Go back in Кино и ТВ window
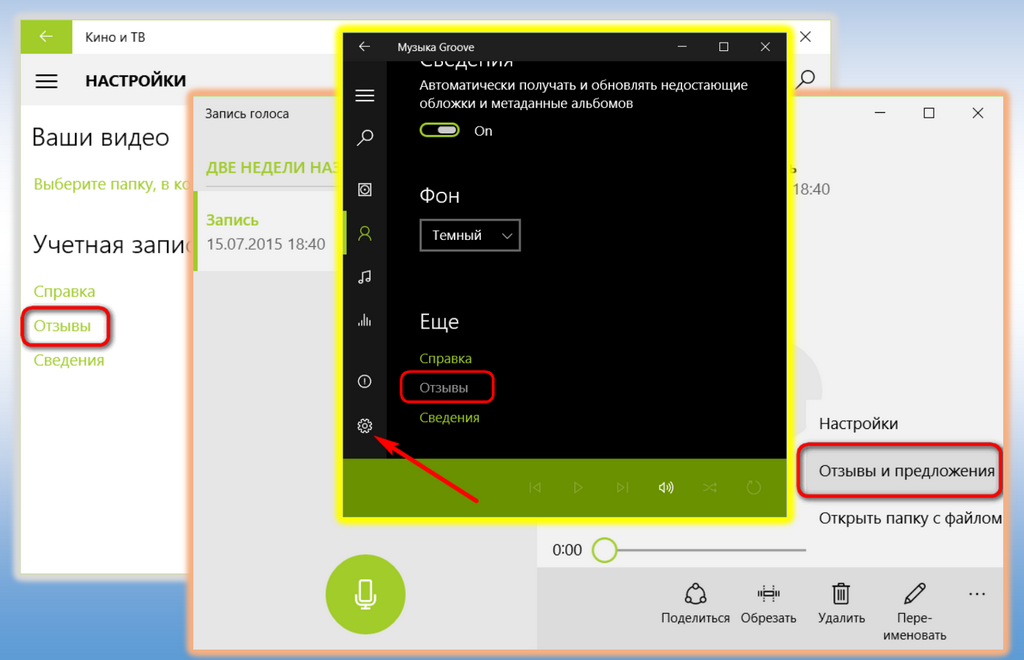 (46, 37)
